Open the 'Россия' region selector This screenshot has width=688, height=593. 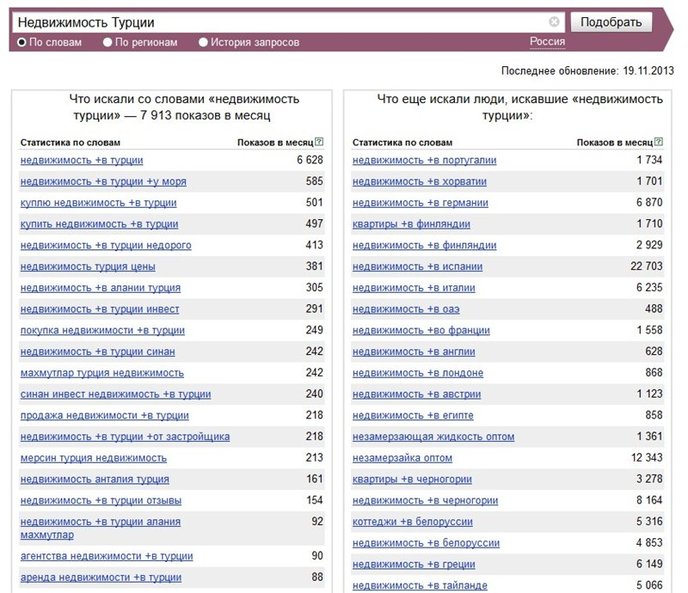tap(547, 42)
